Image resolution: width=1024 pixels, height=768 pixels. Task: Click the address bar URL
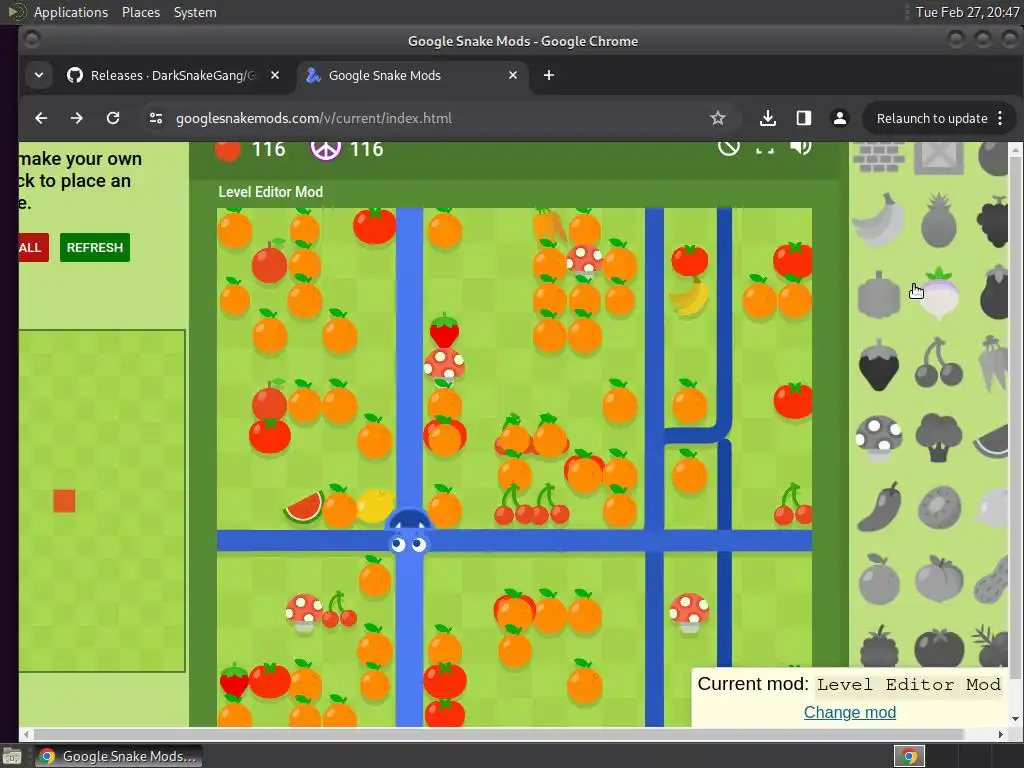313,118
